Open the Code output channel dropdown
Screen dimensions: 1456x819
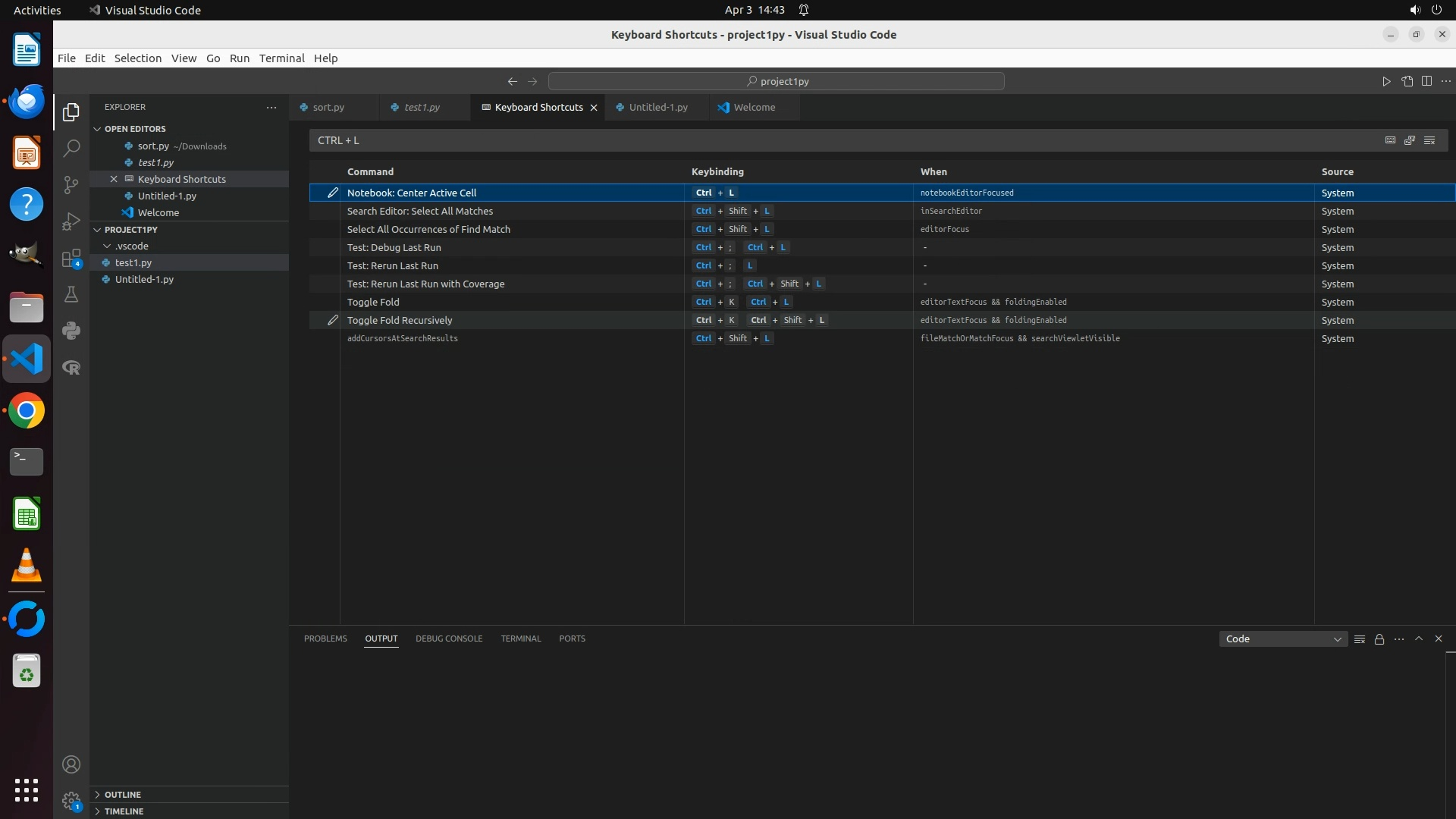(x=1283, y=639)
